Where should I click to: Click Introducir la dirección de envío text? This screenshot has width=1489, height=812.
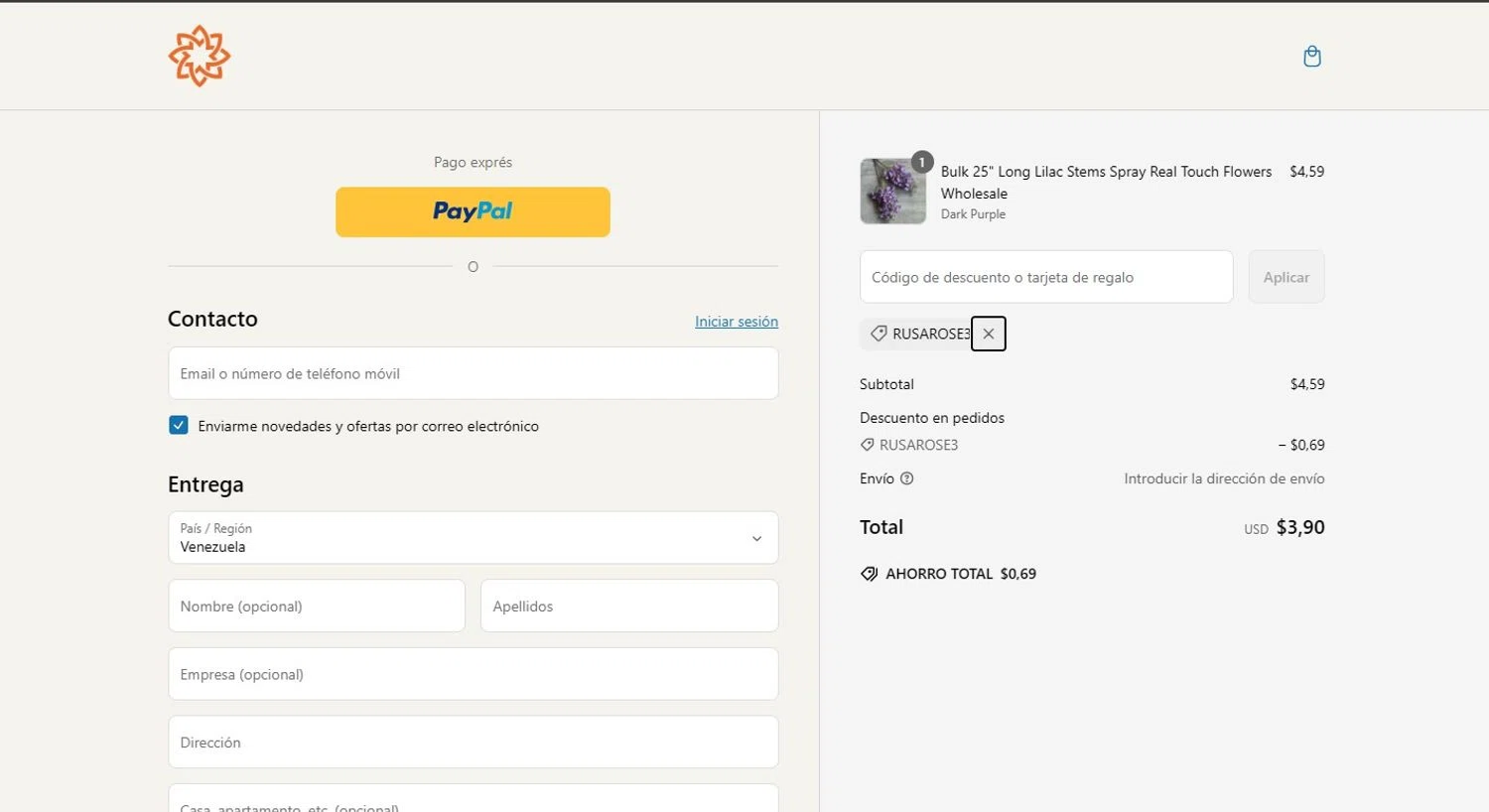pyautogui.click(x=1224, y=478)
